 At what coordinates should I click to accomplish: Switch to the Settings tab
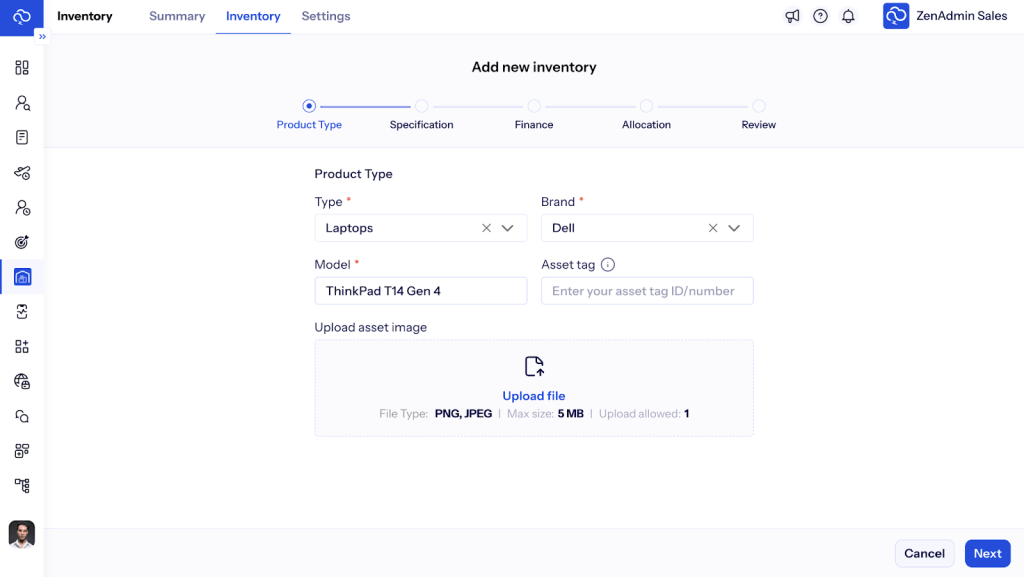(326, 16)
